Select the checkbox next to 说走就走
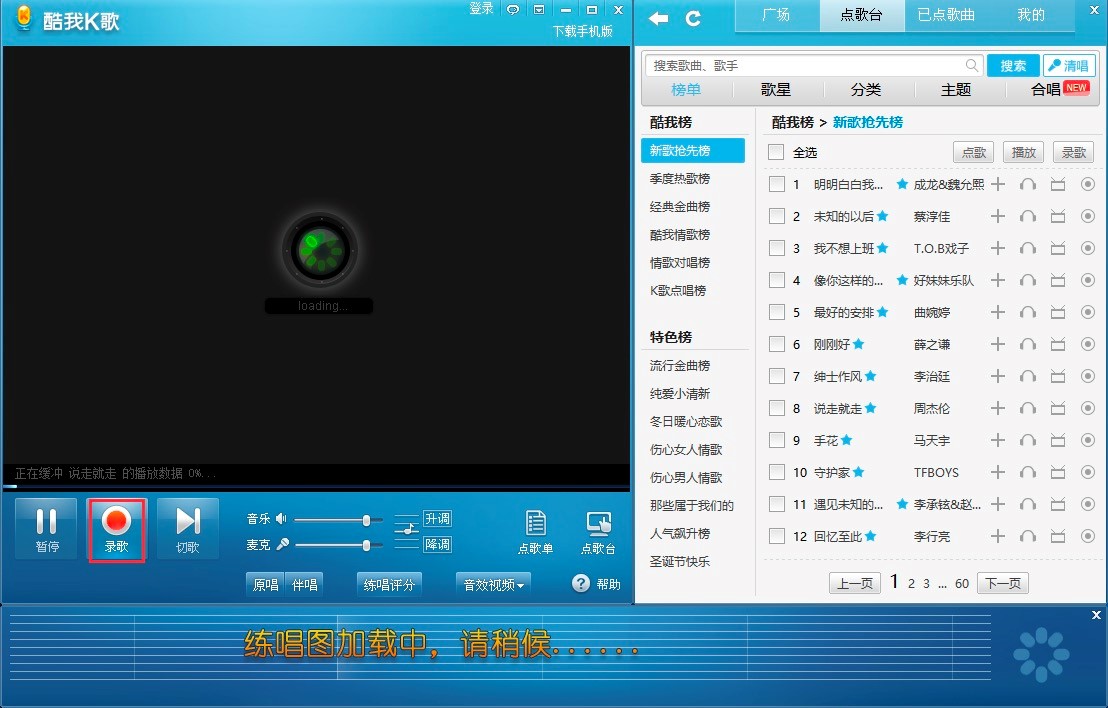This screenshot has height=708, width=1108. [x=776, y=408]
